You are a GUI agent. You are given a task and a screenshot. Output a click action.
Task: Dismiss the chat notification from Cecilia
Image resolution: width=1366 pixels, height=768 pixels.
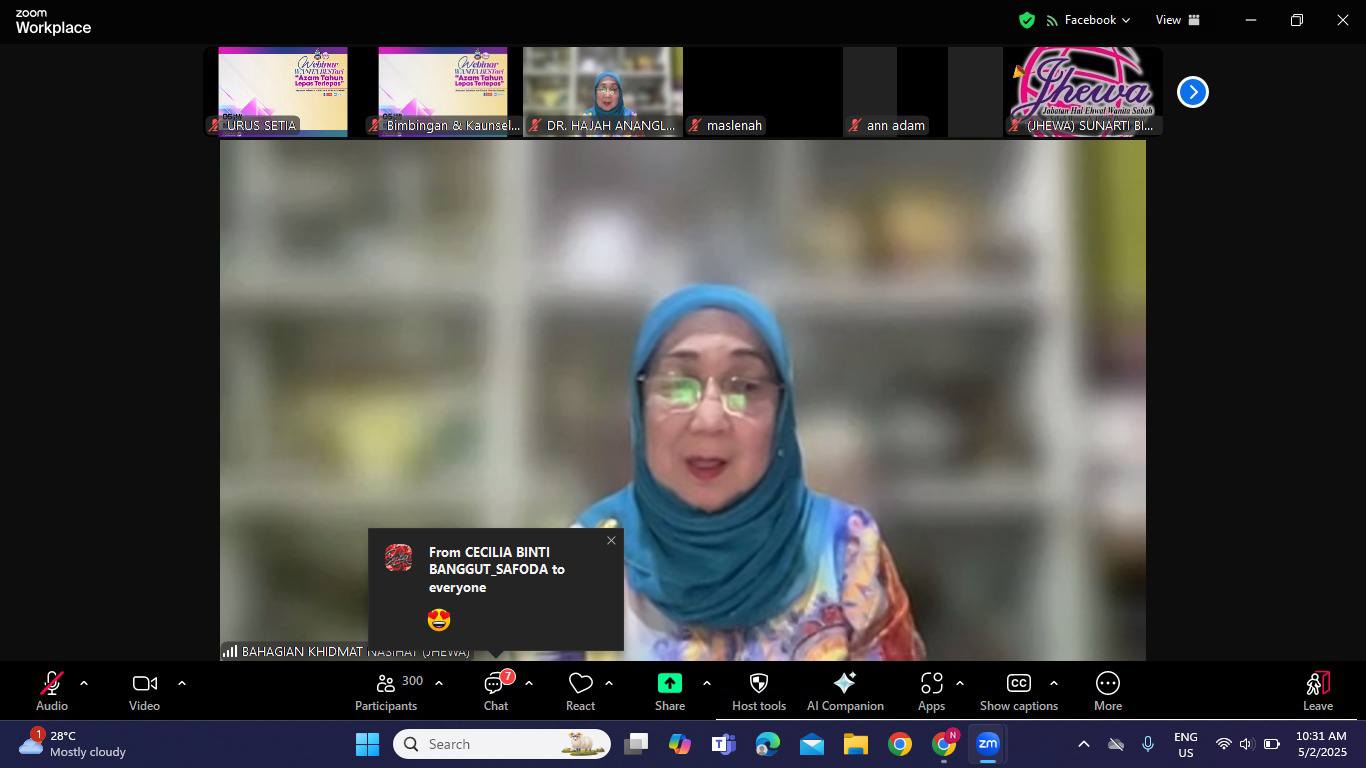(611, 541)
